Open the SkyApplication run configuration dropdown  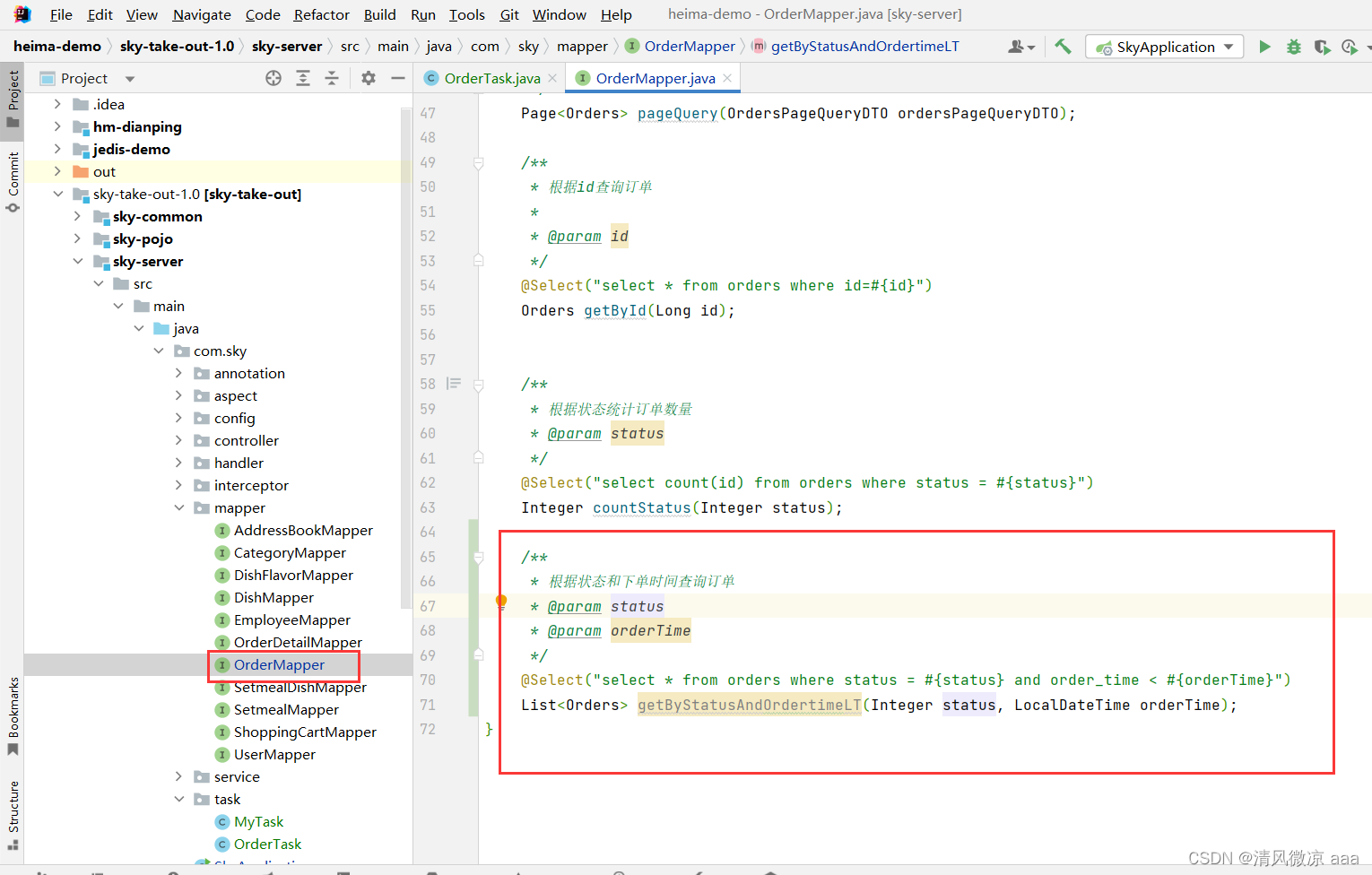pyautogui.click(x=1164, y=47)
